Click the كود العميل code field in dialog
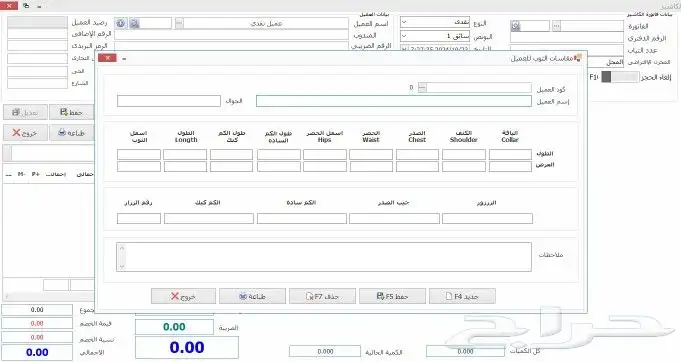 [x=479, y=88]
